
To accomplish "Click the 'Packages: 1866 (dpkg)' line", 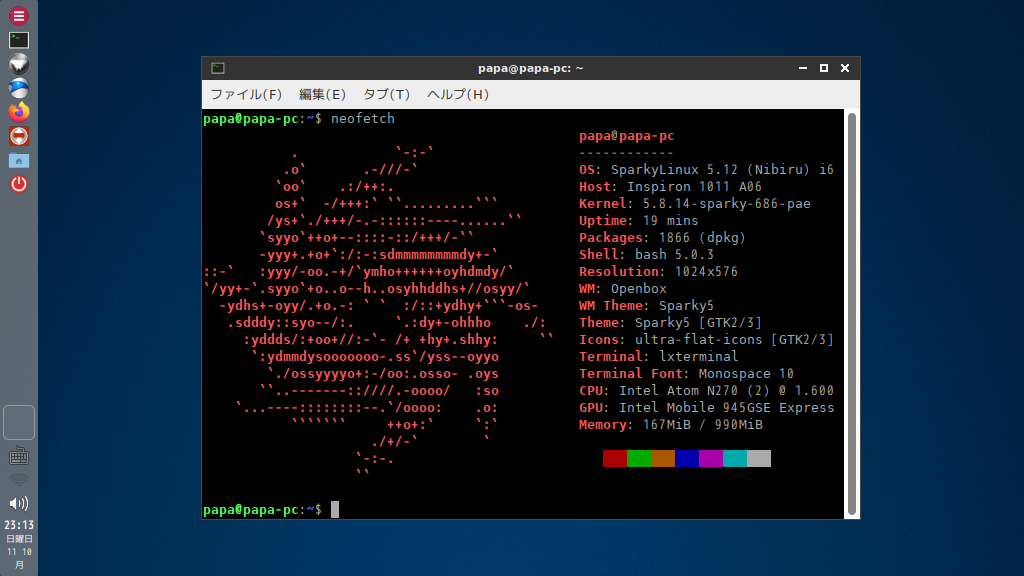I will point(662,238).
